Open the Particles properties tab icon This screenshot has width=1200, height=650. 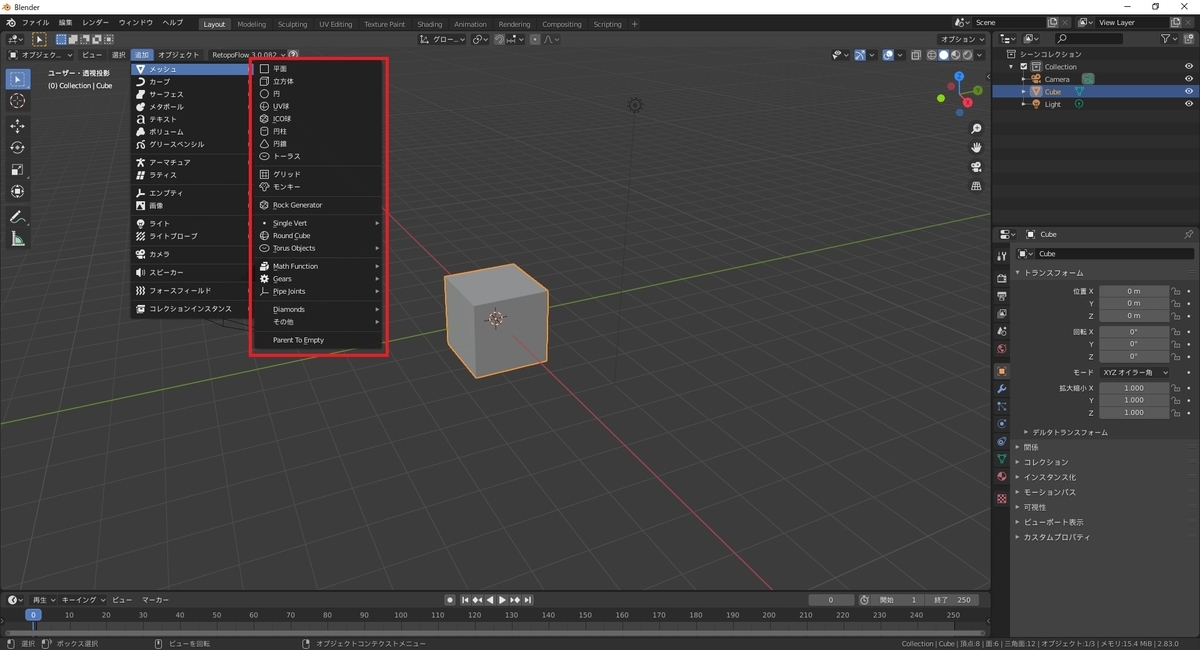point(1002,406)
